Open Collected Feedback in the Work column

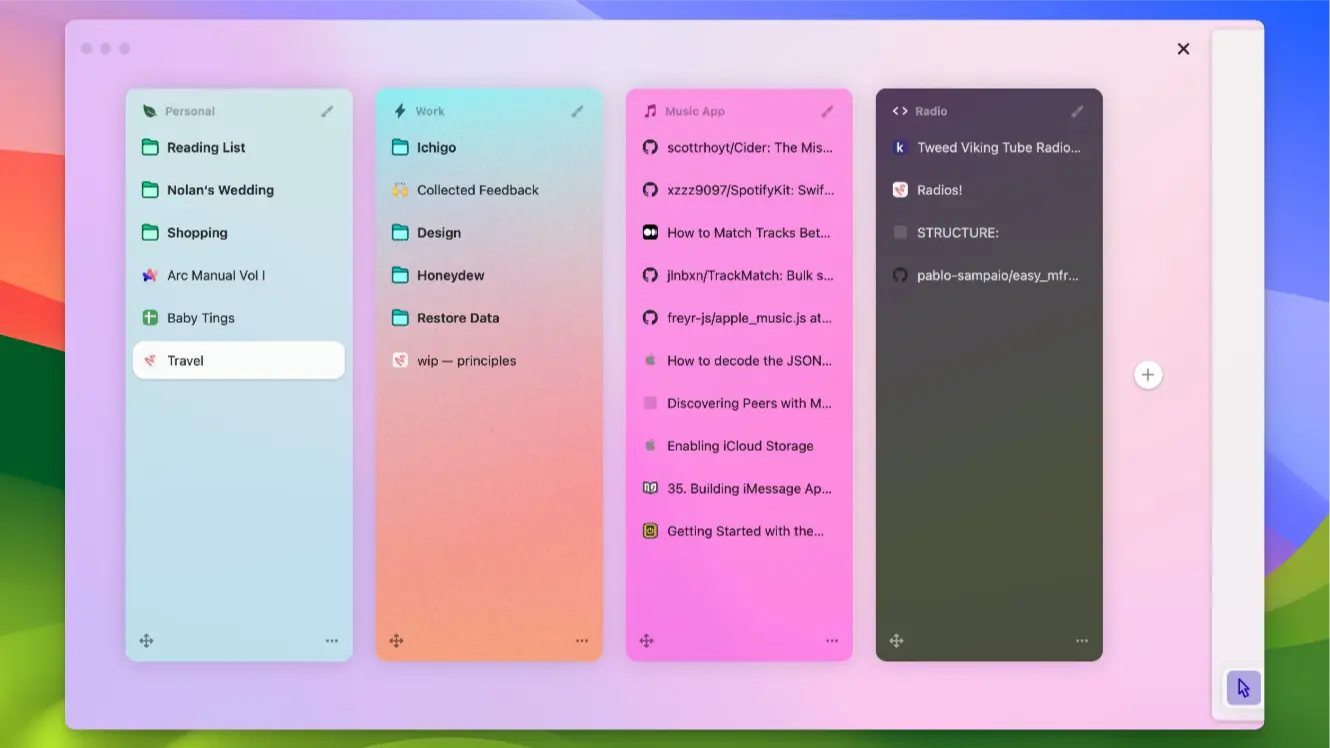pos(477,189)
